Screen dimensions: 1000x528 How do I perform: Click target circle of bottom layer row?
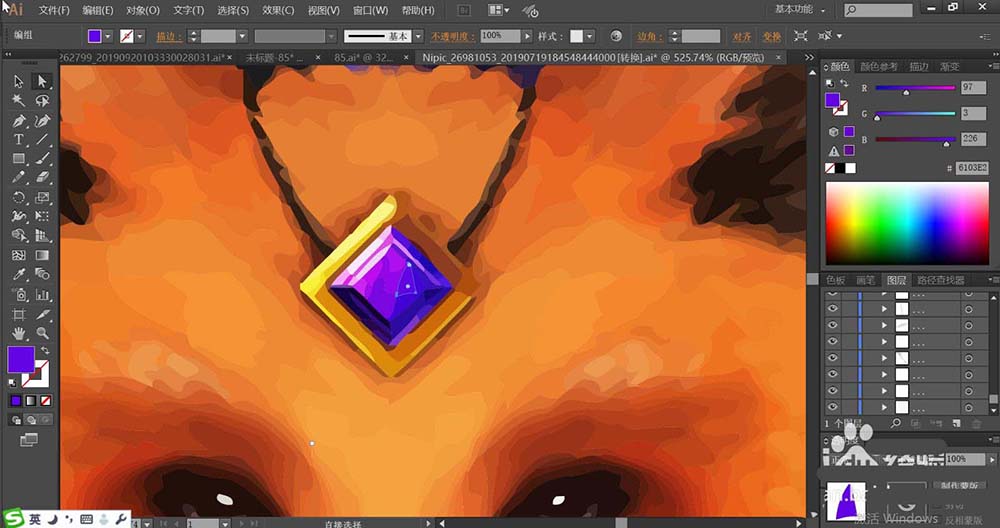click(x=968, y=407)
